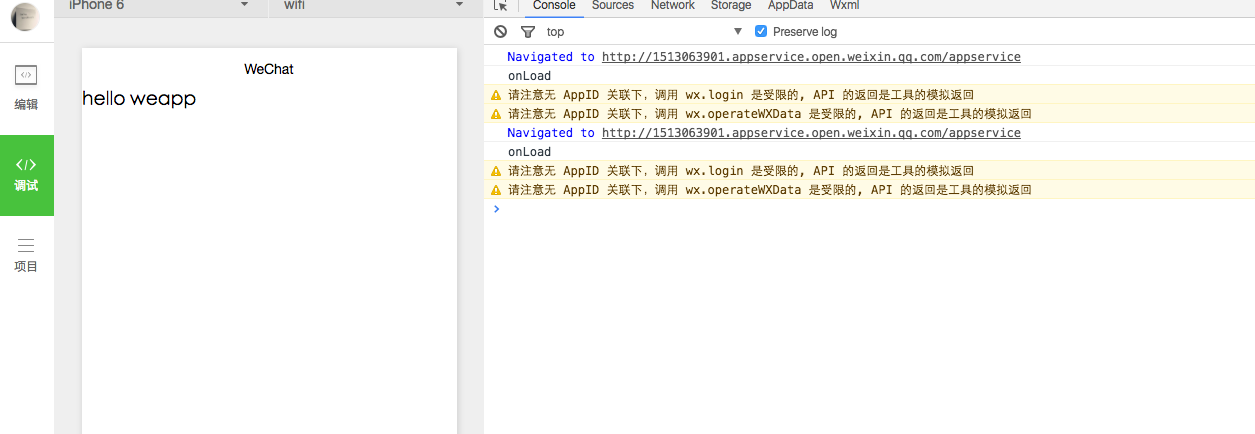This screenshot has height=434, width=1255.
Task: Show the Wxml tab
Action: [x=844, y=5]
